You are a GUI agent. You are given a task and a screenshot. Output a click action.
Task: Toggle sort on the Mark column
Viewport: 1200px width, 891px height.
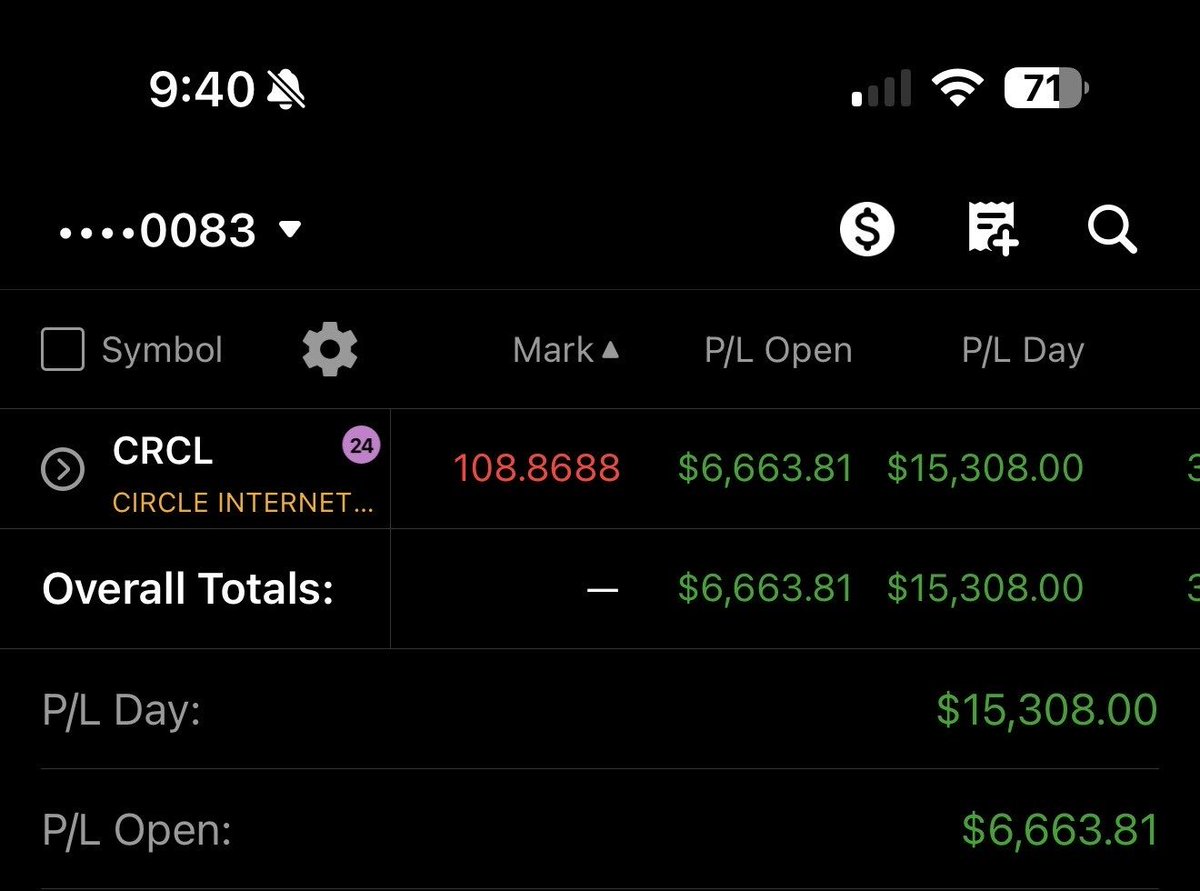[565, 350]
